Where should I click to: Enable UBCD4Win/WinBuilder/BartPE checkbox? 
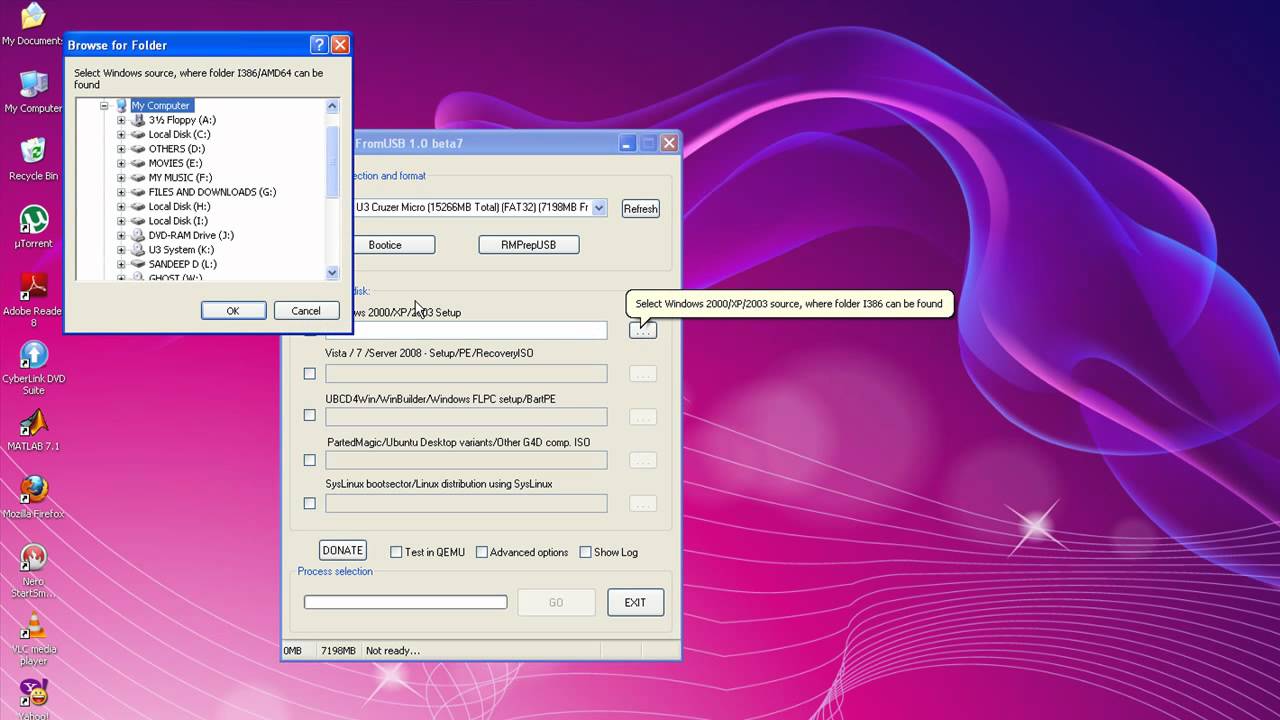pos(310,415)
